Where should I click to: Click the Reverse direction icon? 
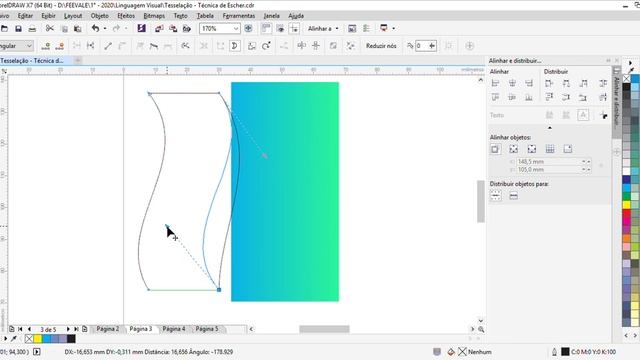[185, 46]
